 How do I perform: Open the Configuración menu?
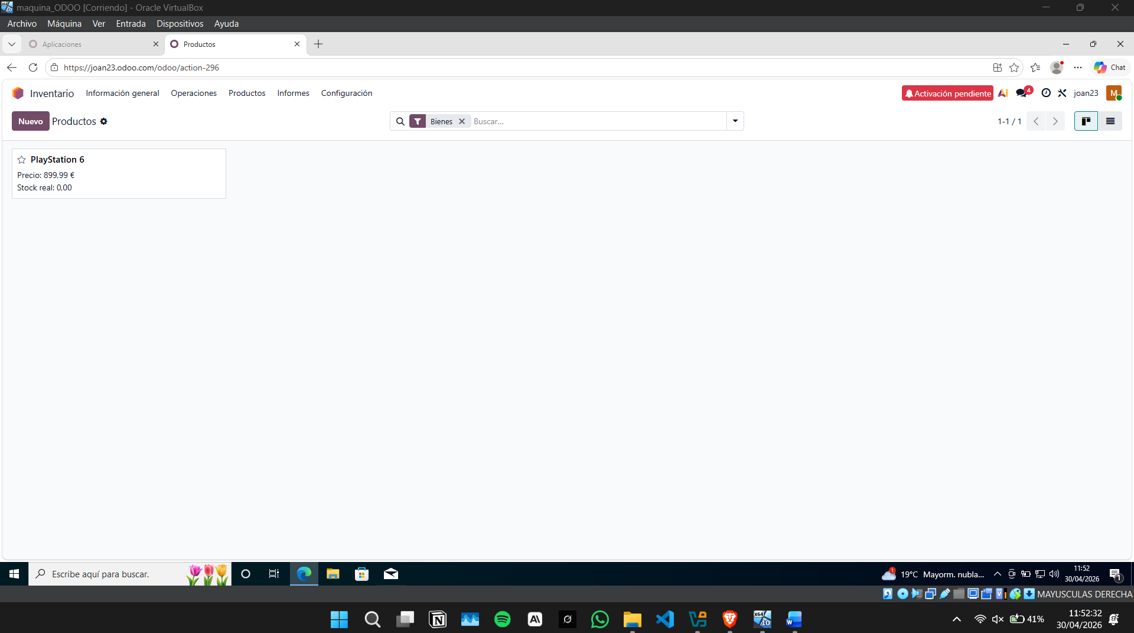pyautogui.click(x=346, y=93)
